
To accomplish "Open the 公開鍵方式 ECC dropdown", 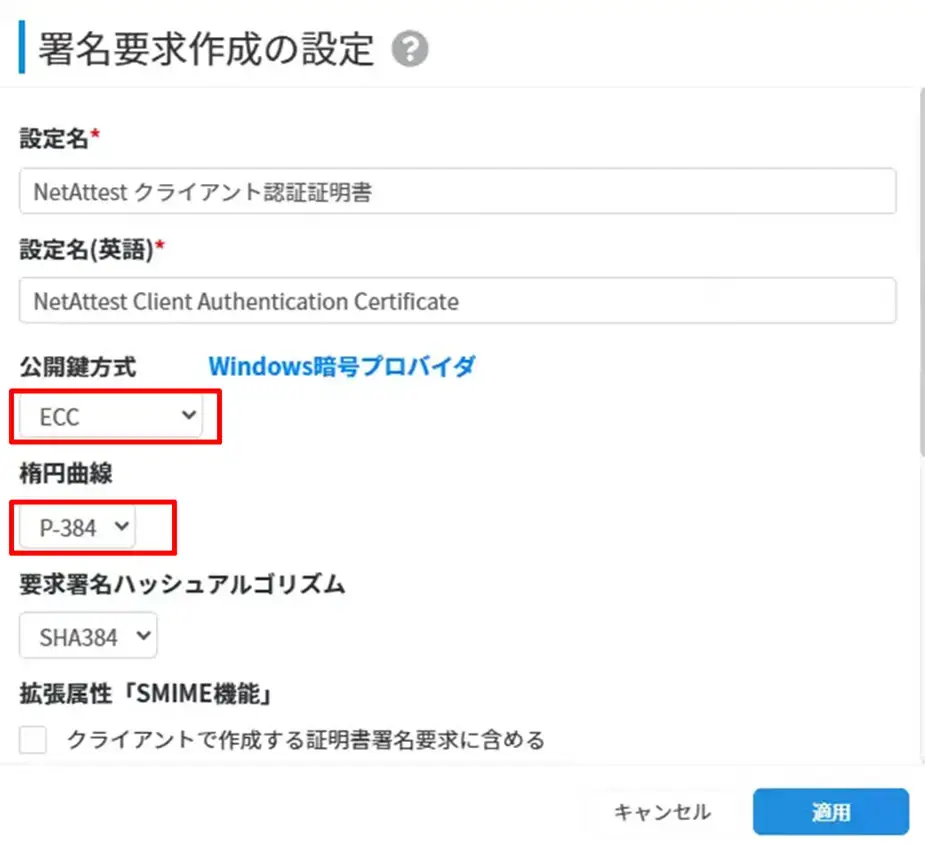I will (x=111, y=417).
